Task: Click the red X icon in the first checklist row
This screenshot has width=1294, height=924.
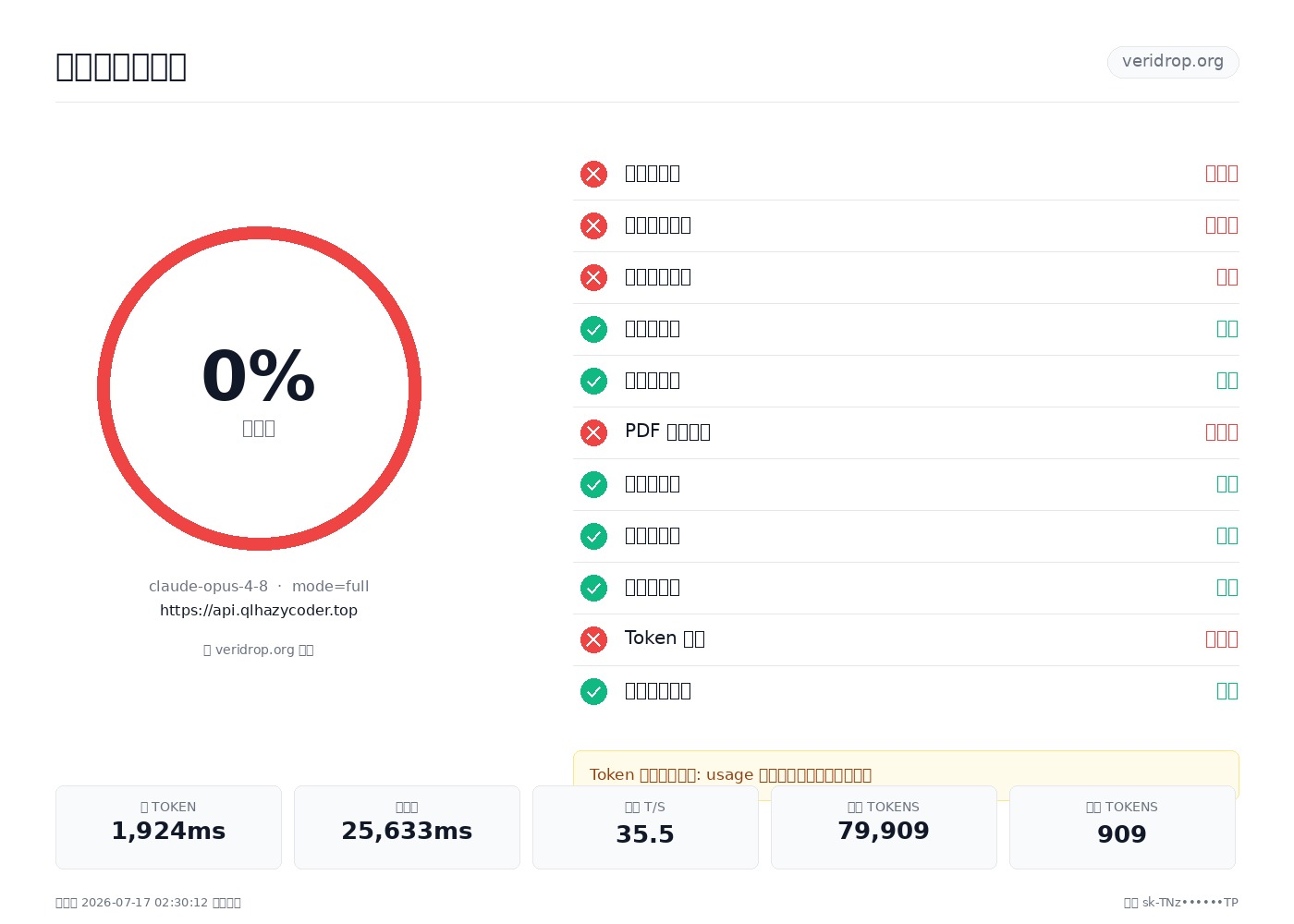Action: 593,174
